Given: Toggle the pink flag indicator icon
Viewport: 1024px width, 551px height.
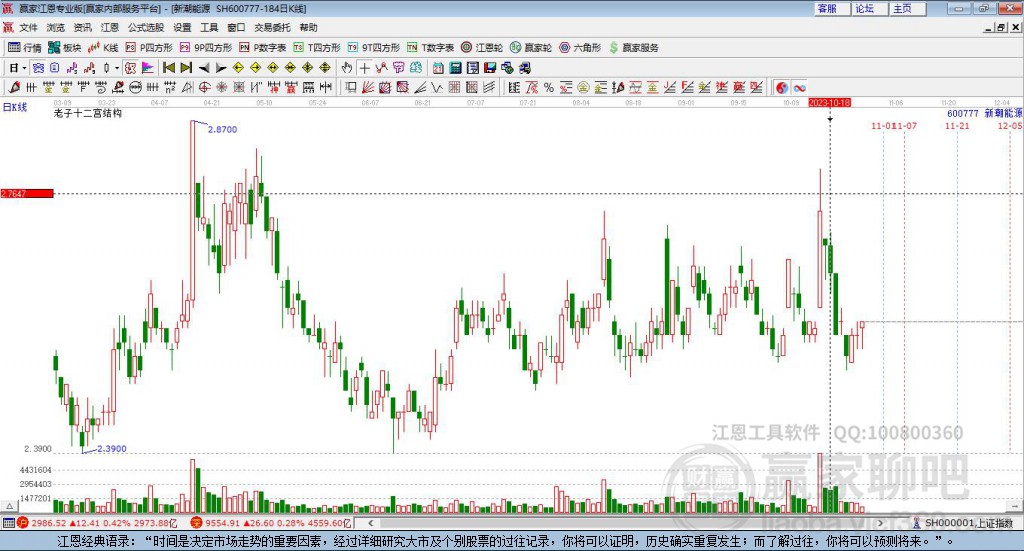Looking at the screenshot, I should (148, 68).
